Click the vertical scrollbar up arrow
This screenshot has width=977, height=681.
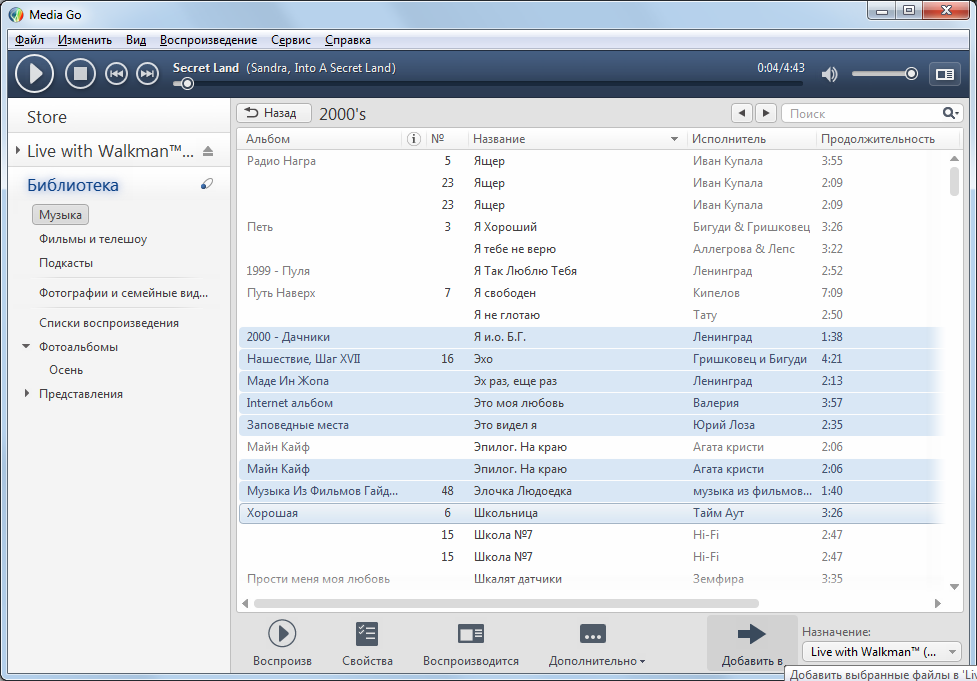point(954,158)
